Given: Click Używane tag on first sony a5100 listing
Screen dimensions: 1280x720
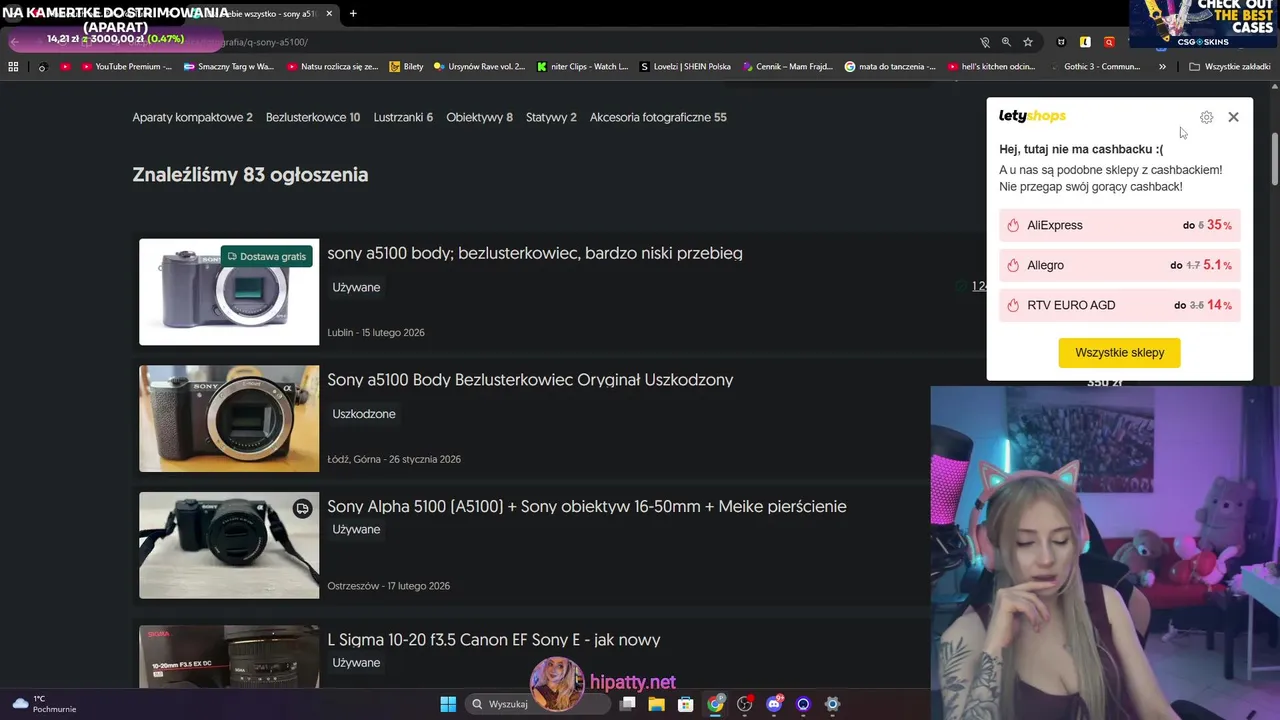Looking at the screenshot, I should [356, 287].
